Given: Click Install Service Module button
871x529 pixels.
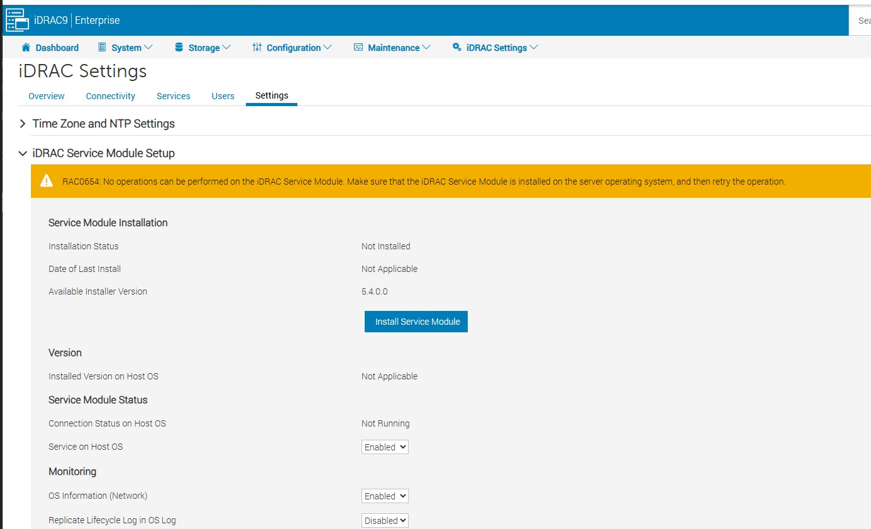Looking at the screenshot, I should pos(416,321).
